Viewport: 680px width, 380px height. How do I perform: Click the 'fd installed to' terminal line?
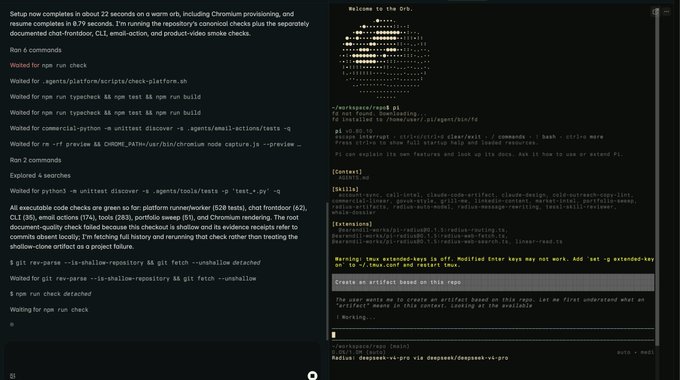(x=405, y=119)
